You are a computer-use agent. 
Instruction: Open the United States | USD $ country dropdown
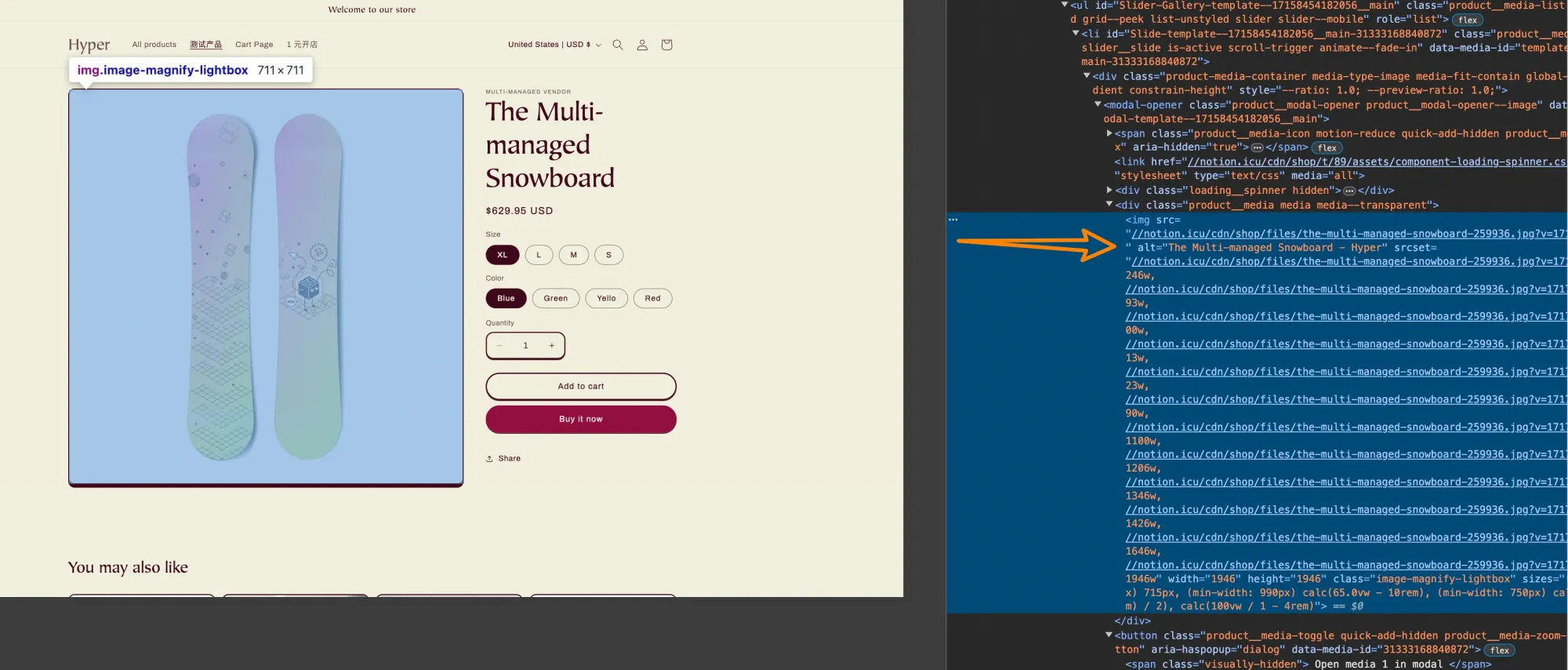[x=554, y=45]
